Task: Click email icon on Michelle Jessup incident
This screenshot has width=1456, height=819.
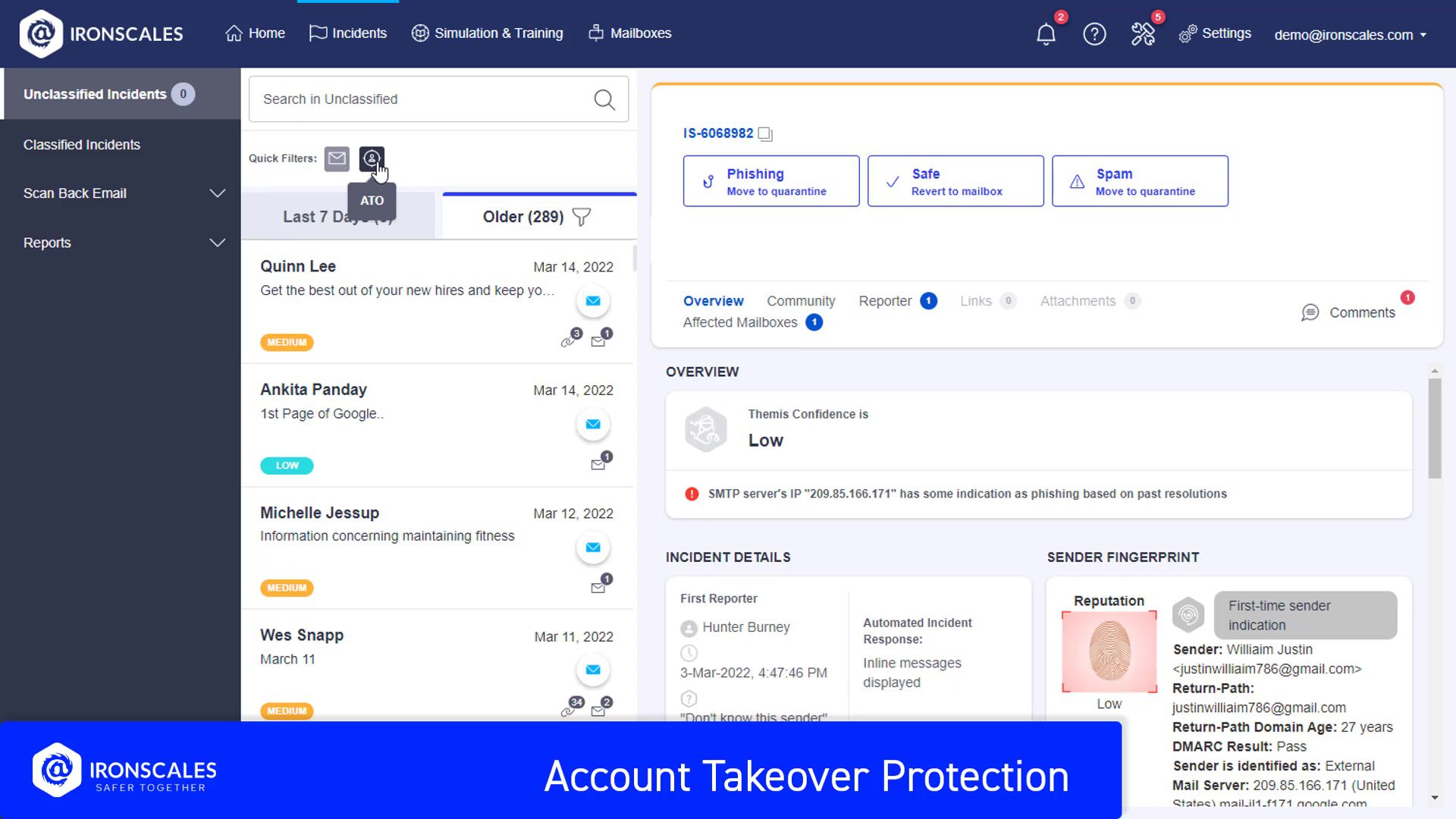Action: tap(593, 548)
